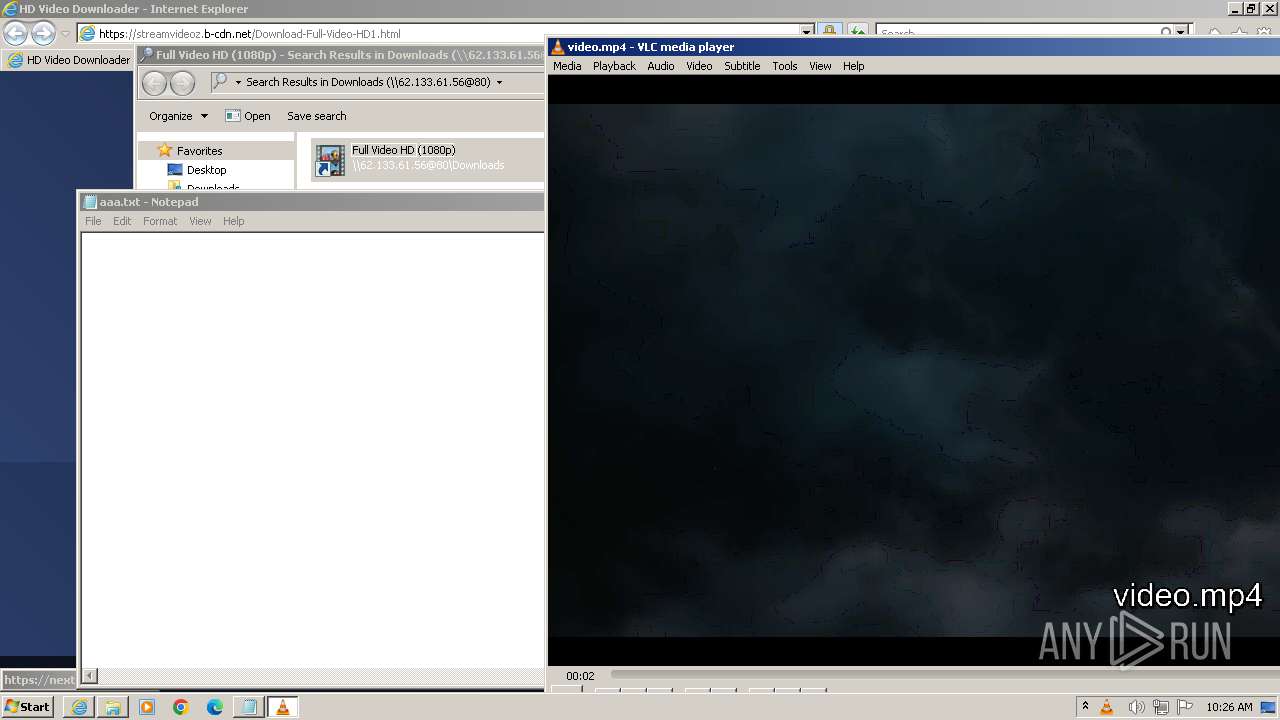This screenshot has width=1280, height=720.
Task: Open the Windows Start menu
Action: pos(27,707)
